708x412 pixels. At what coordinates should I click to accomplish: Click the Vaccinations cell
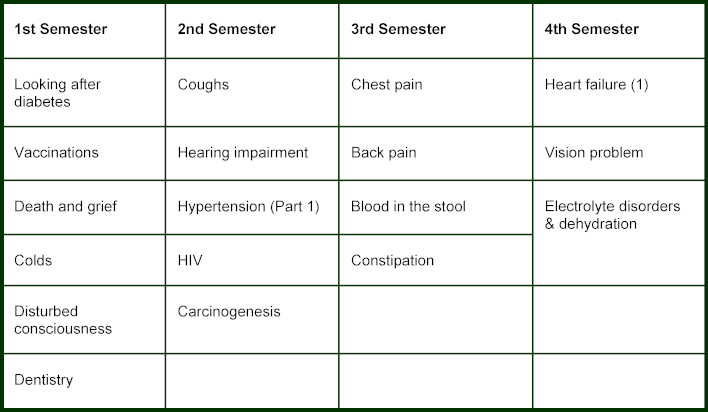click(84, 154)
